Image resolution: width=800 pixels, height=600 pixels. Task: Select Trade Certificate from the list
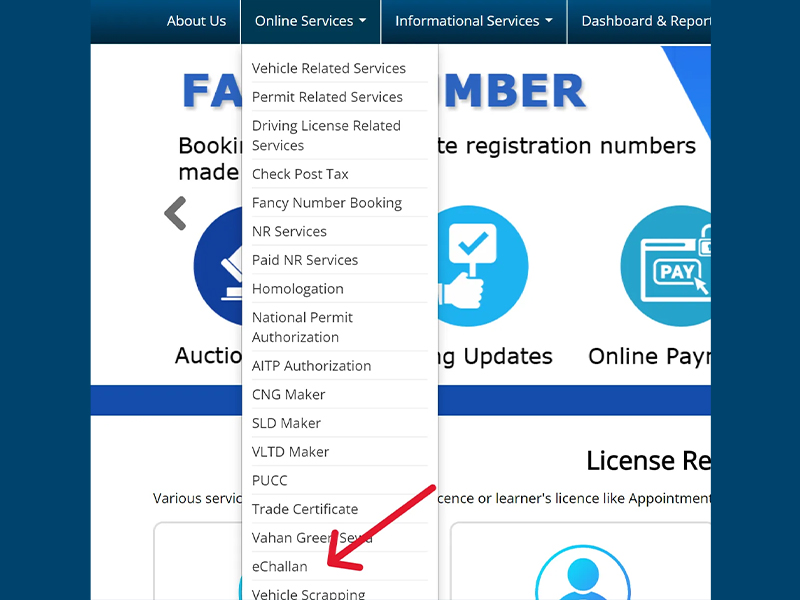305,509
